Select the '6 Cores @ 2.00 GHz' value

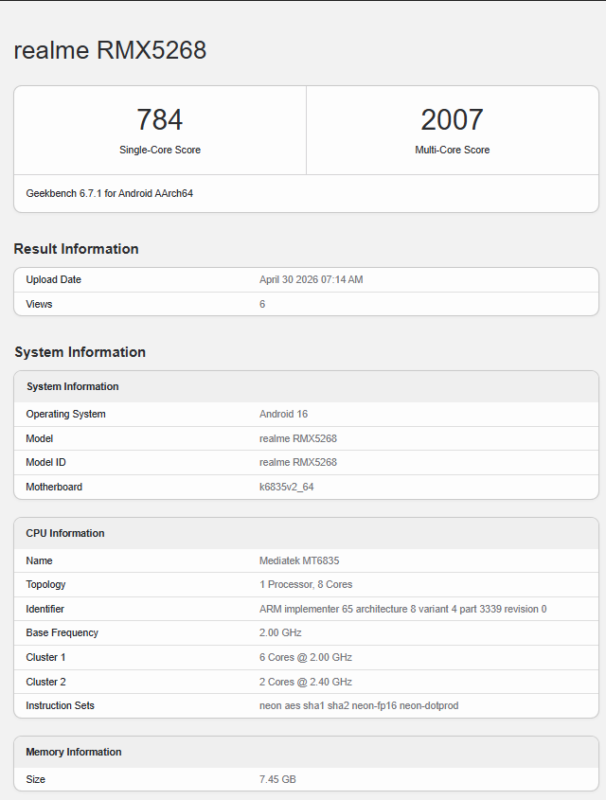306,657
